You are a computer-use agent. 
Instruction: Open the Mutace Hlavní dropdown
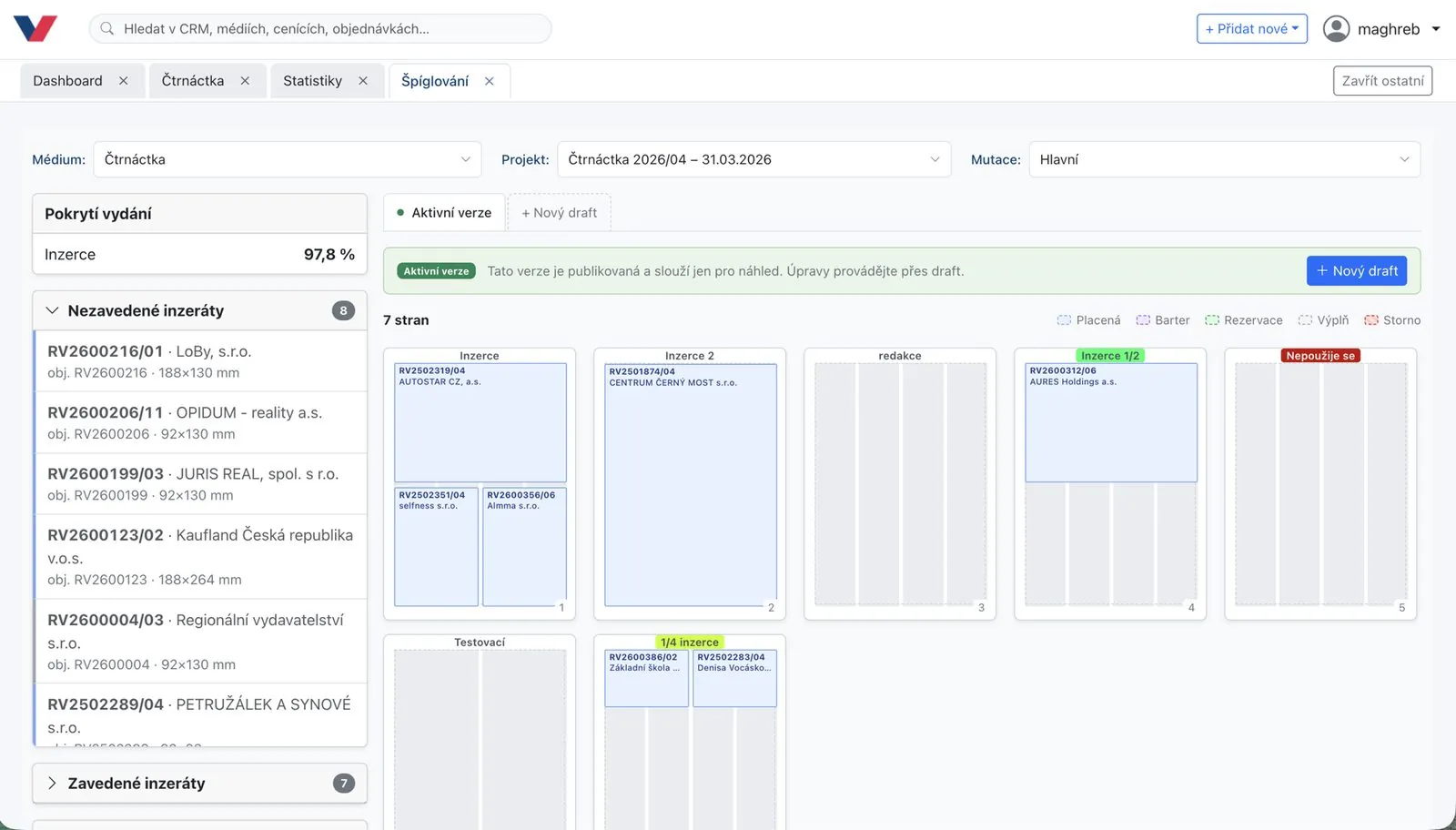pyautogui.click(x=1224, y=159)
